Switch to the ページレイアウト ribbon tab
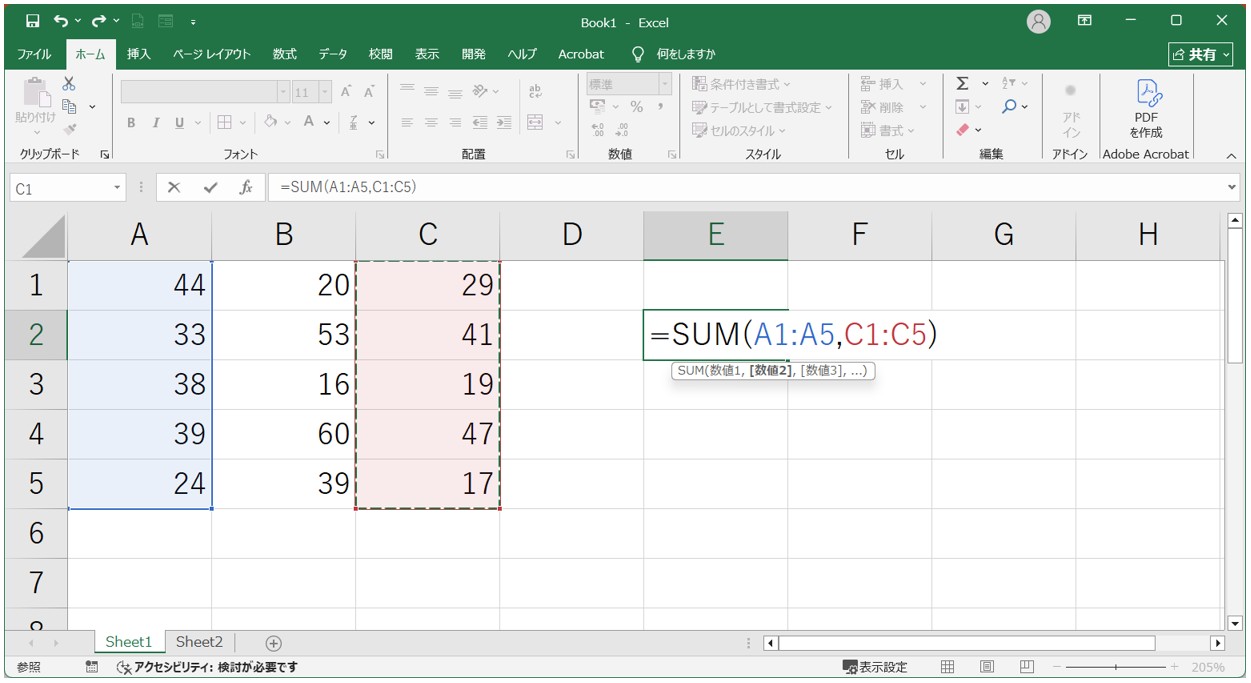 click(x=211, y=54)
